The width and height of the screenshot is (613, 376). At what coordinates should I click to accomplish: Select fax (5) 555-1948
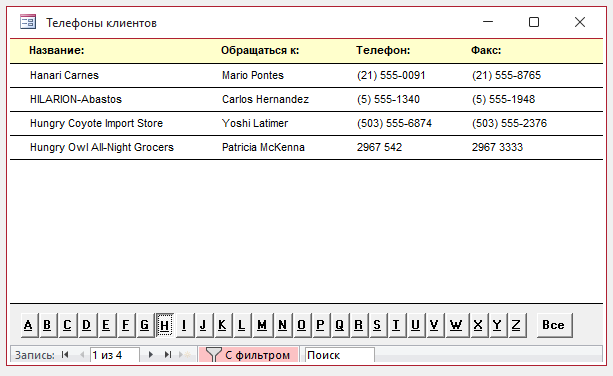[x=503, y=99]
